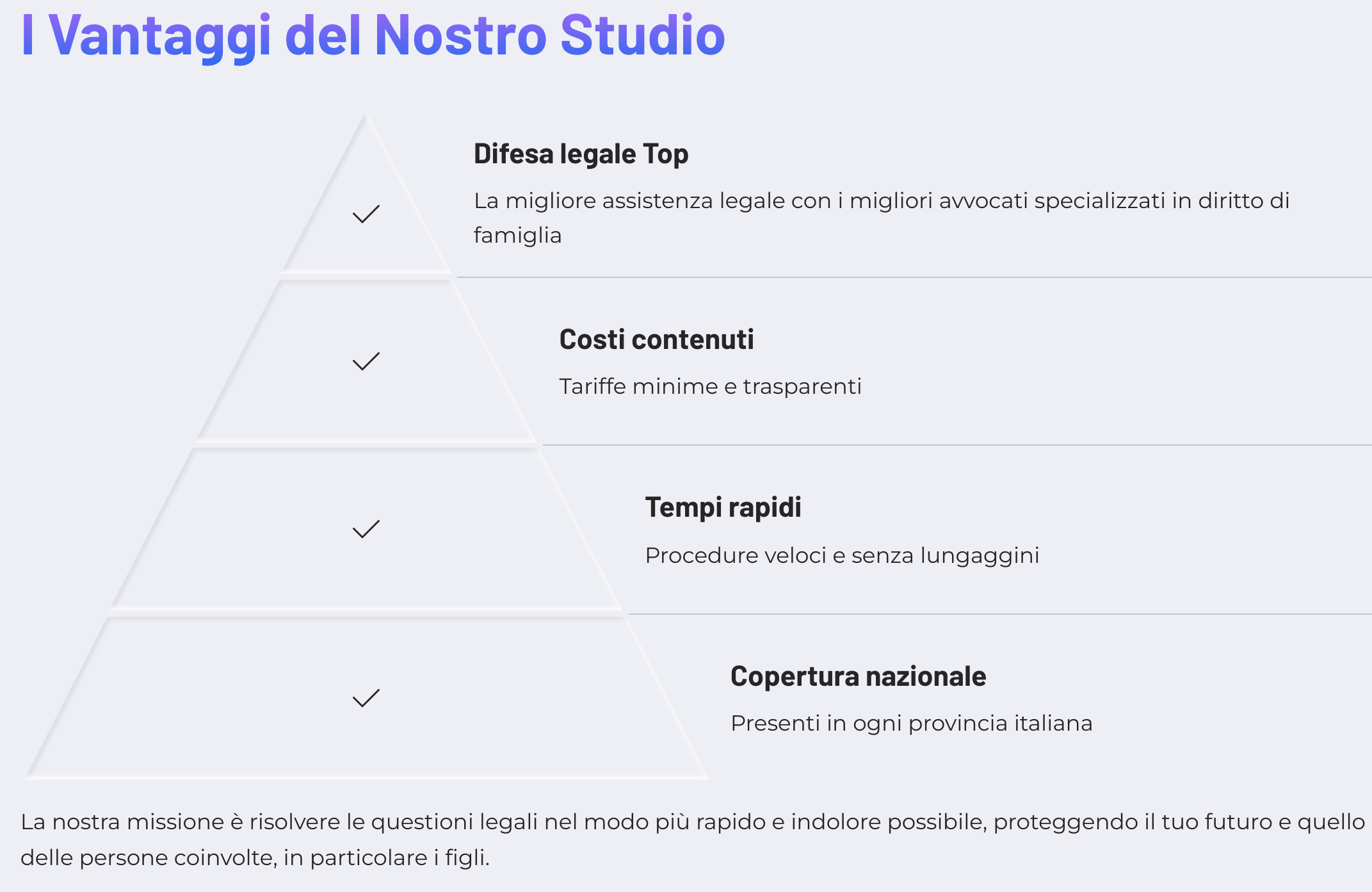Image resolution: width=1372 pixels, height=892 pixels.
Task: Open the "Costi contenuti" heading
Action: click(656, 340)
